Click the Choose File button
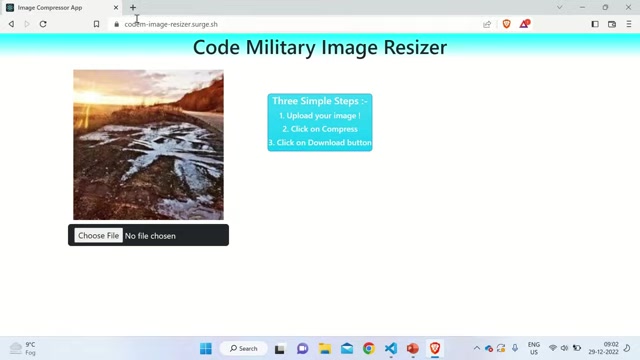This screenshot has height=360, width=640. point(98,236)
